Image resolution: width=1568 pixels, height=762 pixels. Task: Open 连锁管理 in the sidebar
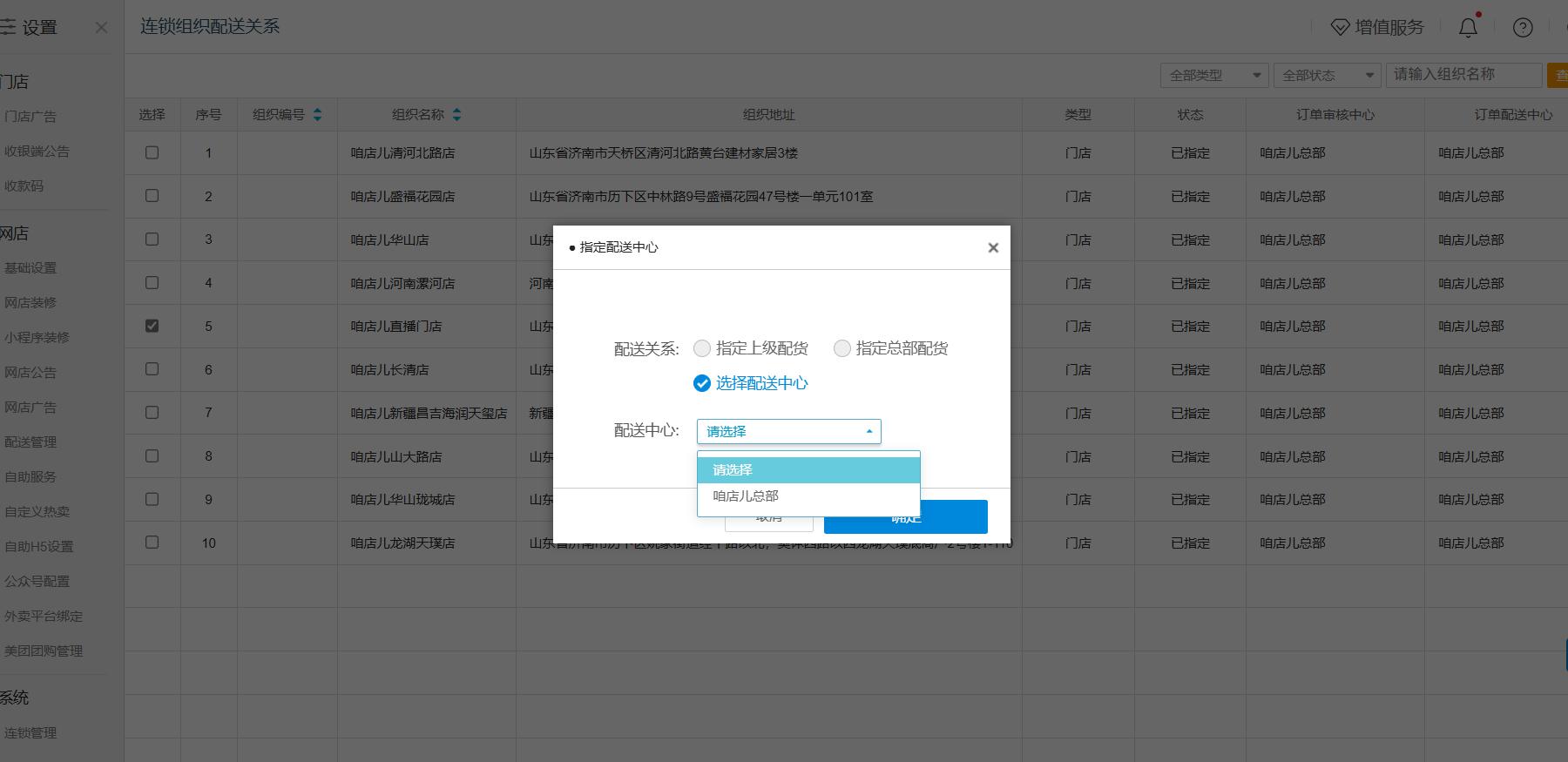coord(30,733)
